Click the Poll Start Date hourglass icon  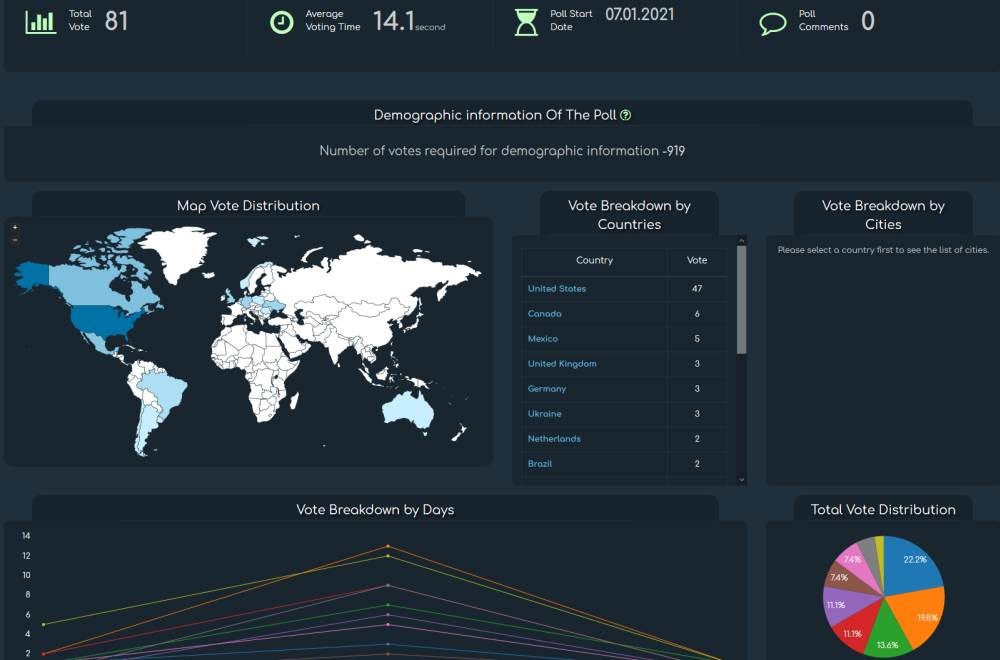click(x=526, y=22)
